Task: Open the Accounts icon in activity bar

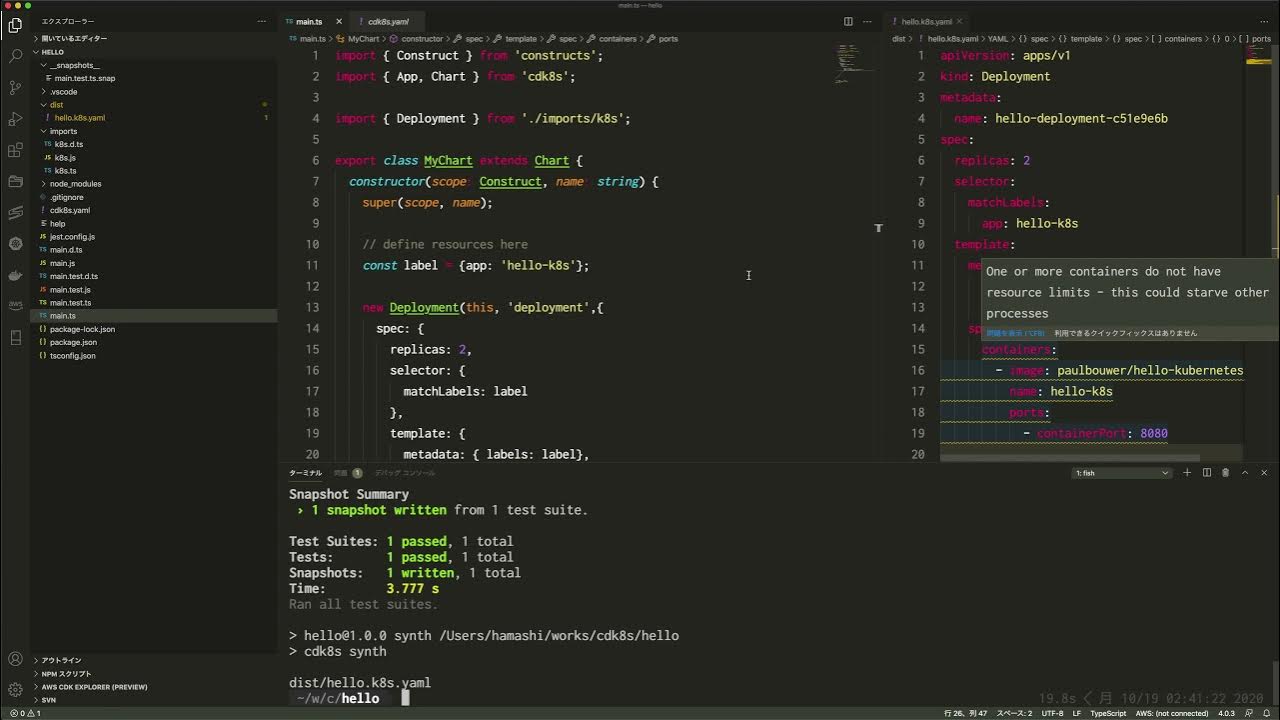Action: (15, 659)
